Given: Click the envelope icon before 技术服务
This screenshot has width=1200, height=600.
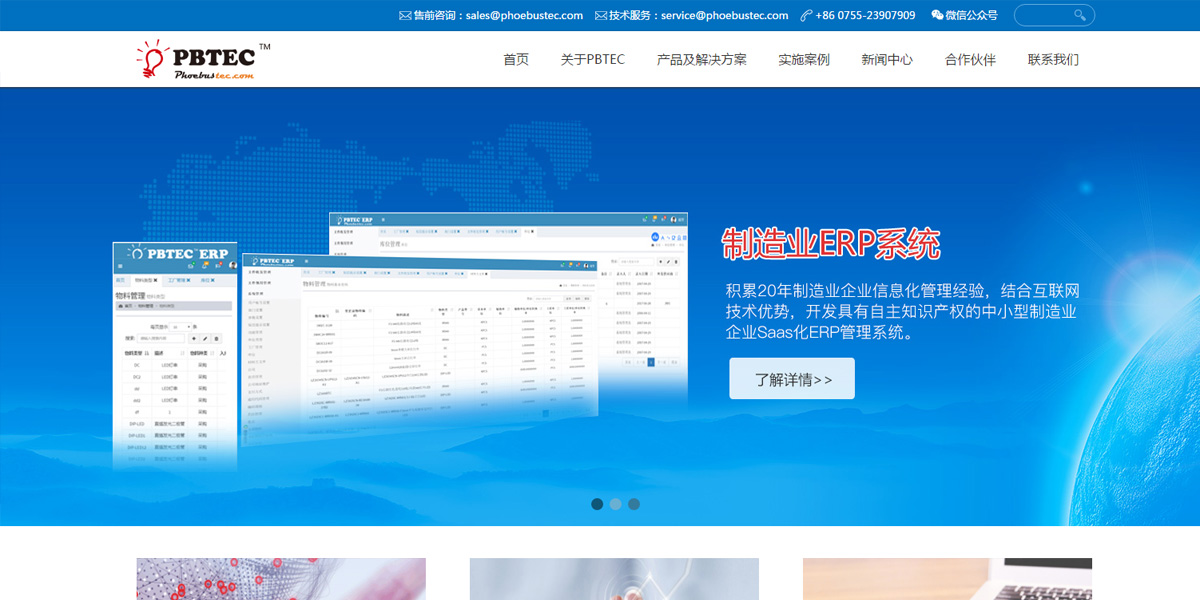Looking at the screenshot, I should [x=601, y=15].
